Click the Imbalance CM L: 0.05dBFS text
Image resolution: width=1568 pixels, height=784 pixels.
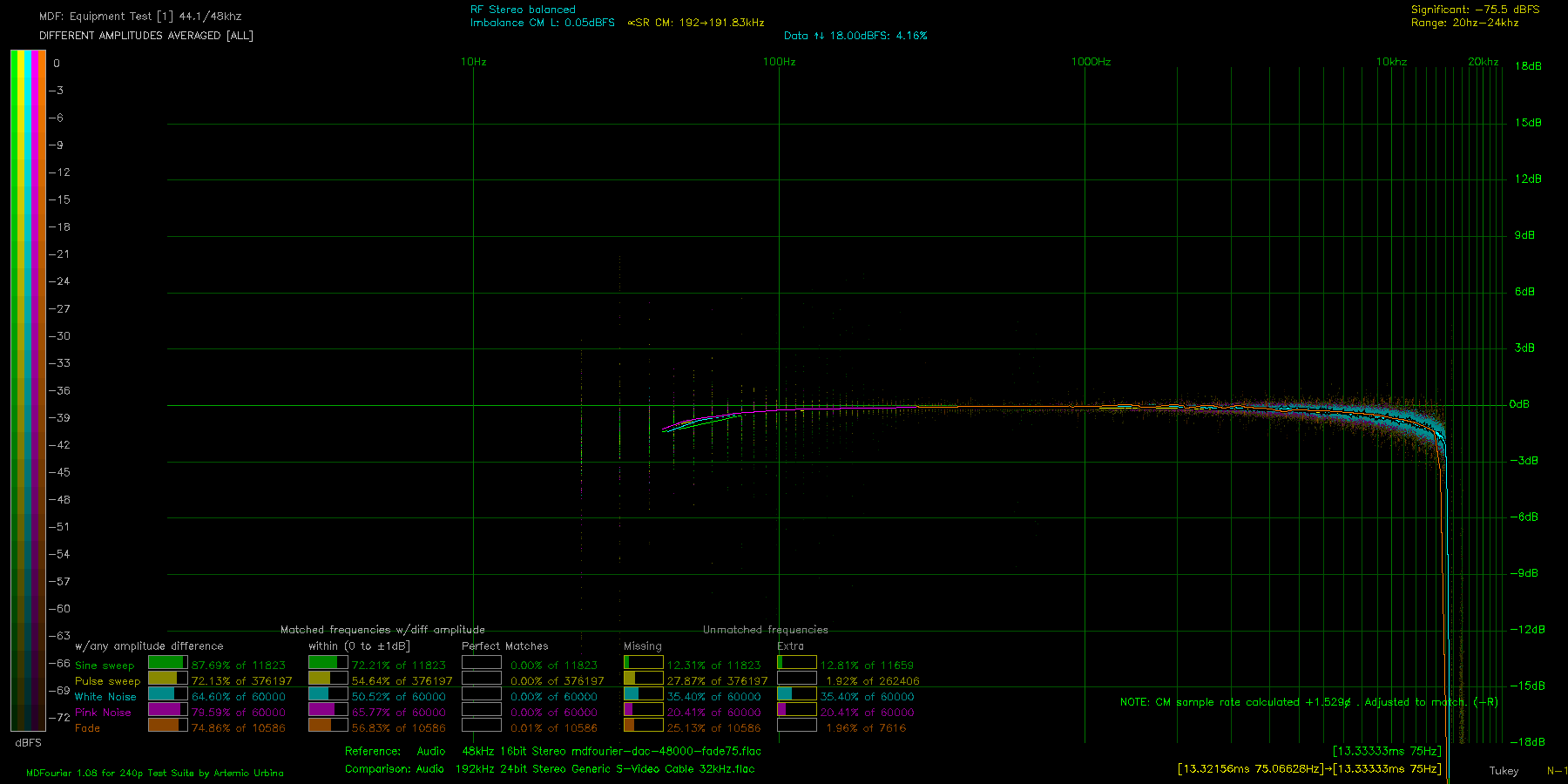point(543,23)
